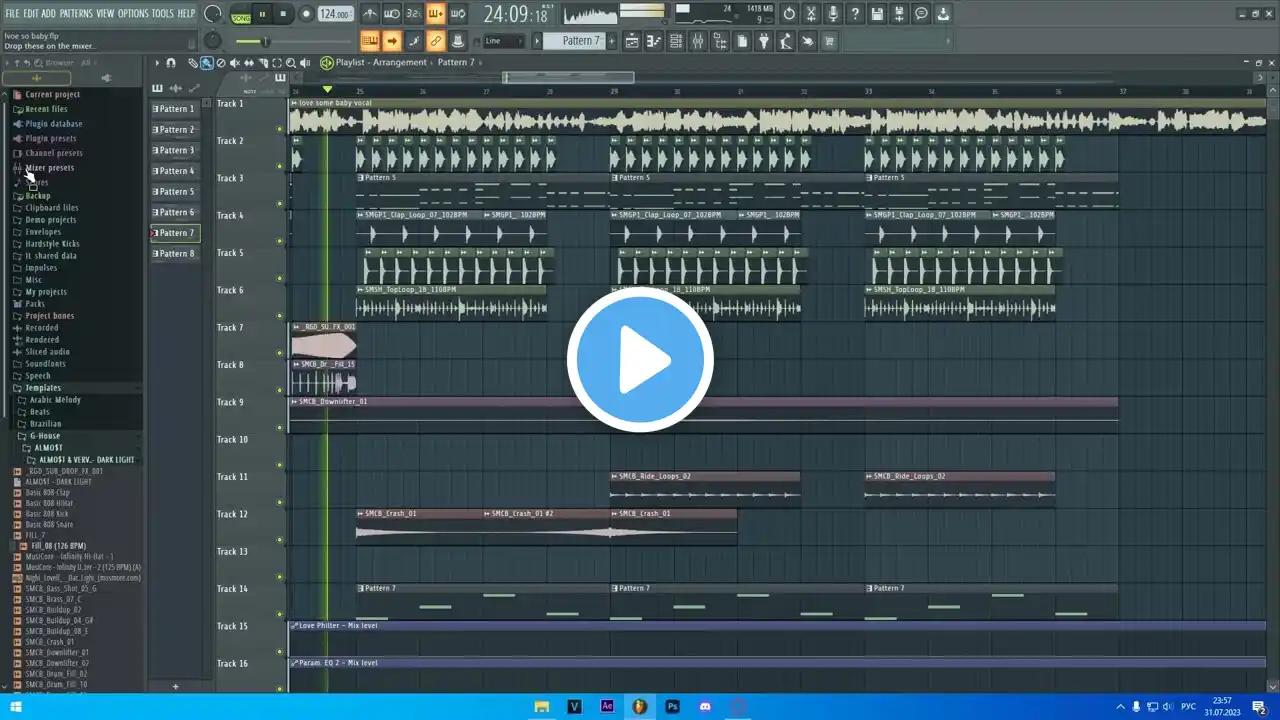Stop playback with the stop button
The width and height of the screenshot is (1280, 720).
click(283, 14)
